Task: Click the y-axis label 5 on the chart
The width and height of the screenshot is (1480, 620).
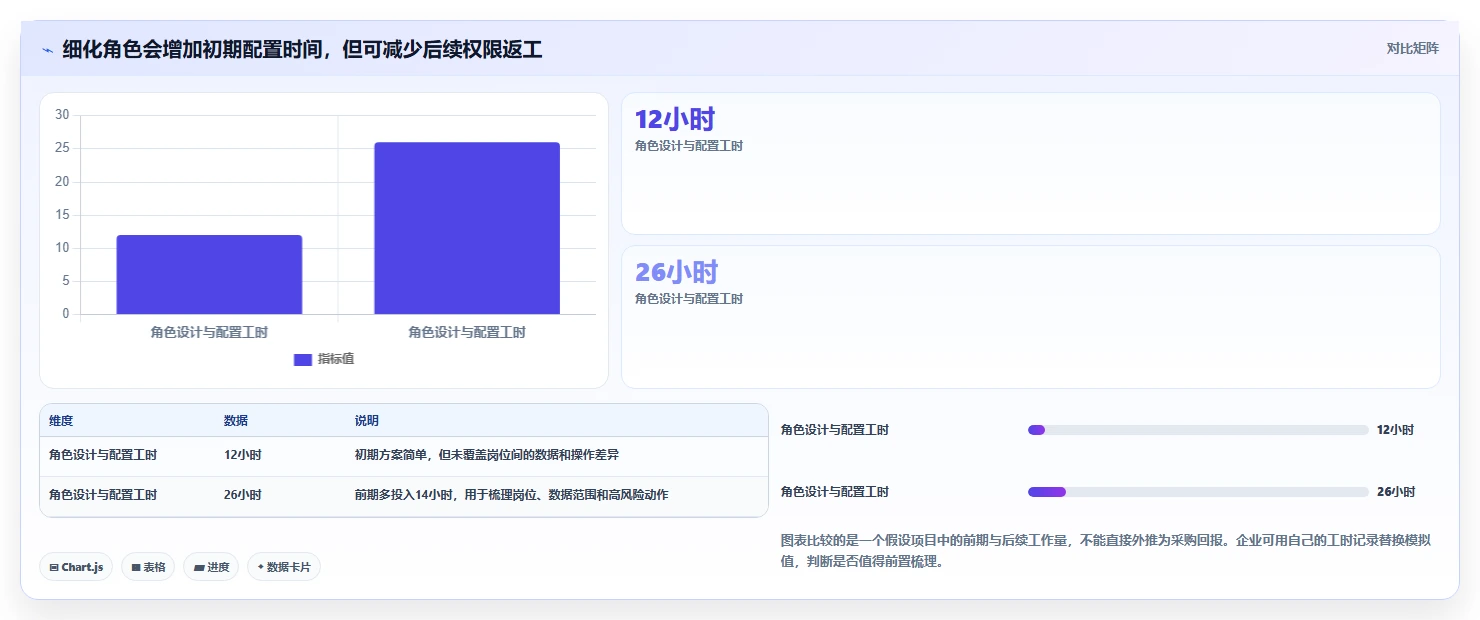Action: click(x=66, y=281)
